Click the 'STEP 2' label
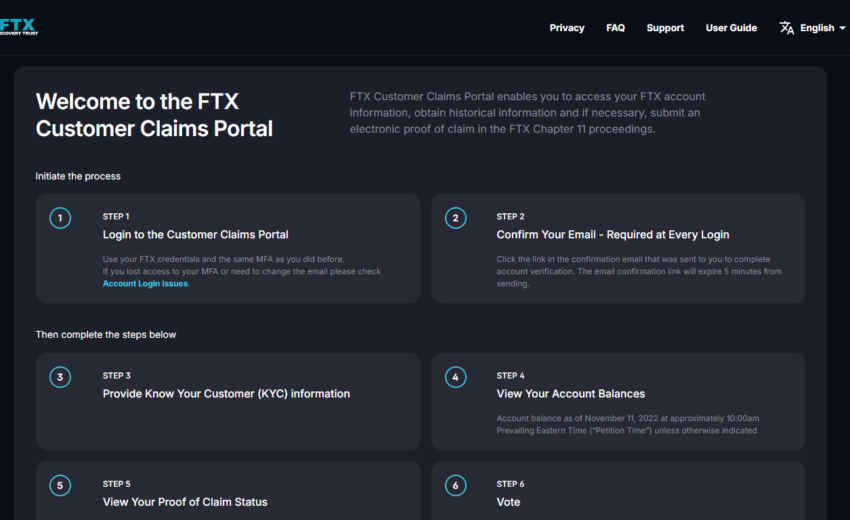 pyautogui.click(x=510, y=216)
